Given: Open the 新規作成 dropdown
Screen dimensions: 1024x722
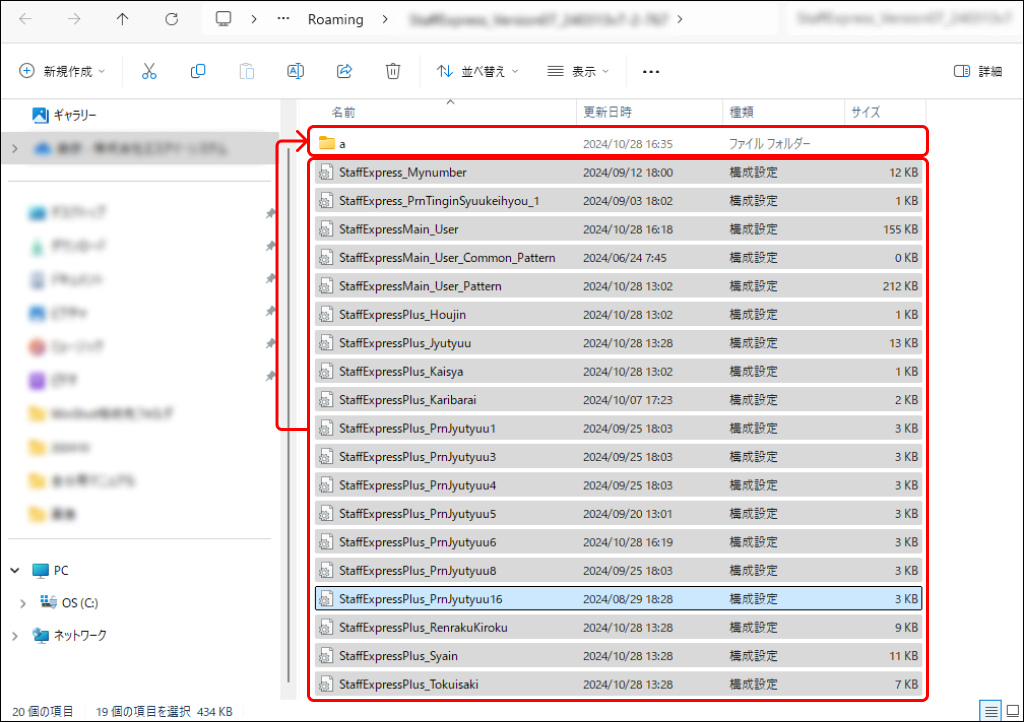Looking at the screenshot, I should (61, 71).
